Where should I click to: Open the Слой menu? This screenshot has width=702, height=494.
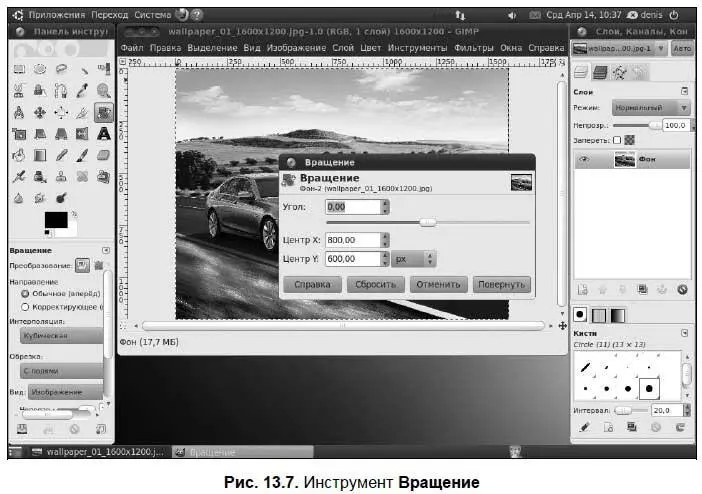coord(343,48)
